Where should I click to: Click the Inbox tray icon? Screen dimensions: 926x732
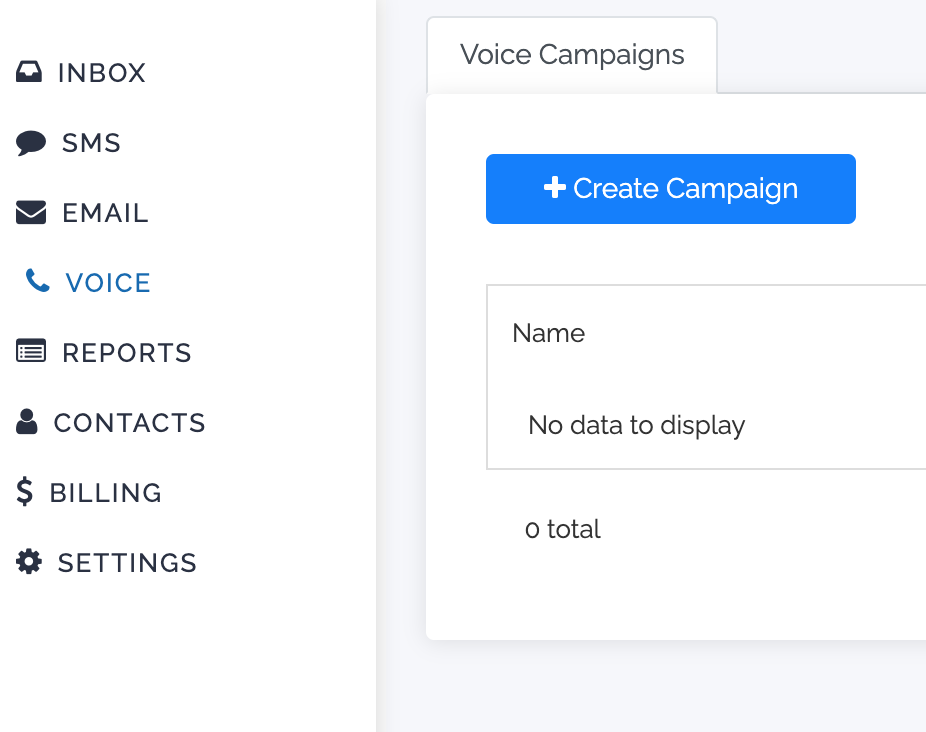(x=30, y=72)
